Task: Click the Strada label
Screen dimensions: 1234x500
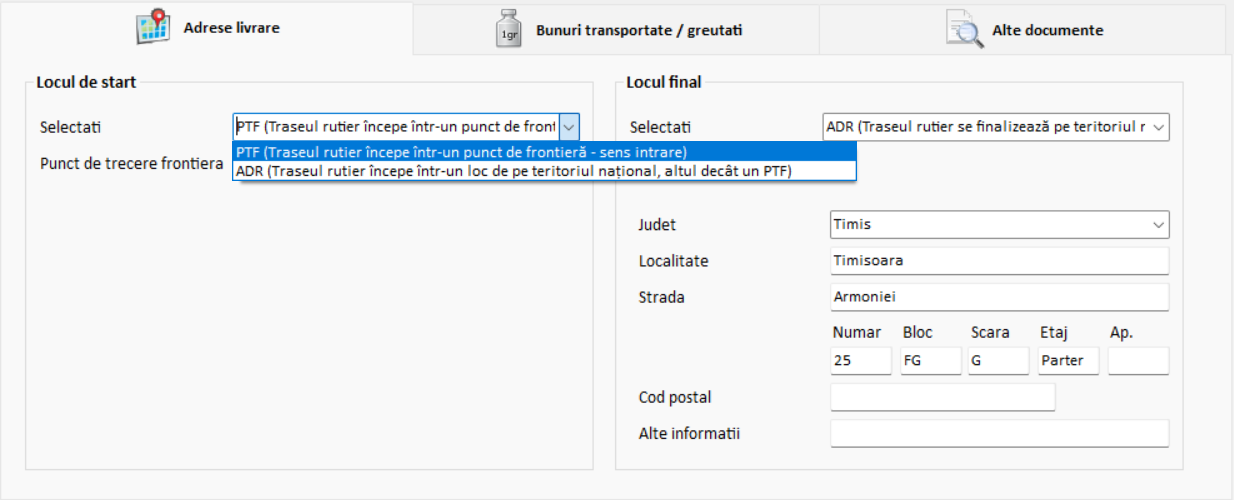Action: click(662, 297)
